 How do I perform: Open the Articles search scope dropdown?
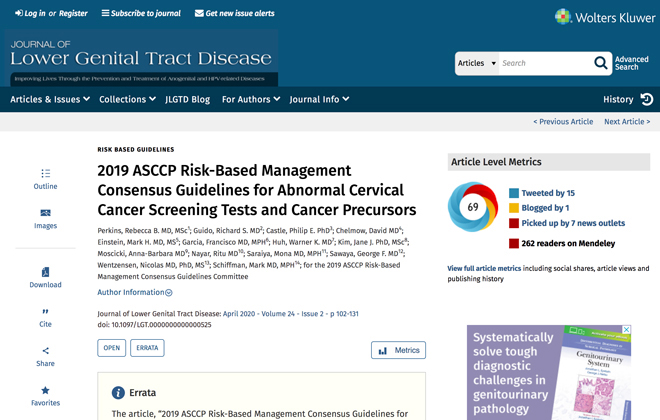click(x=477, y=64)
